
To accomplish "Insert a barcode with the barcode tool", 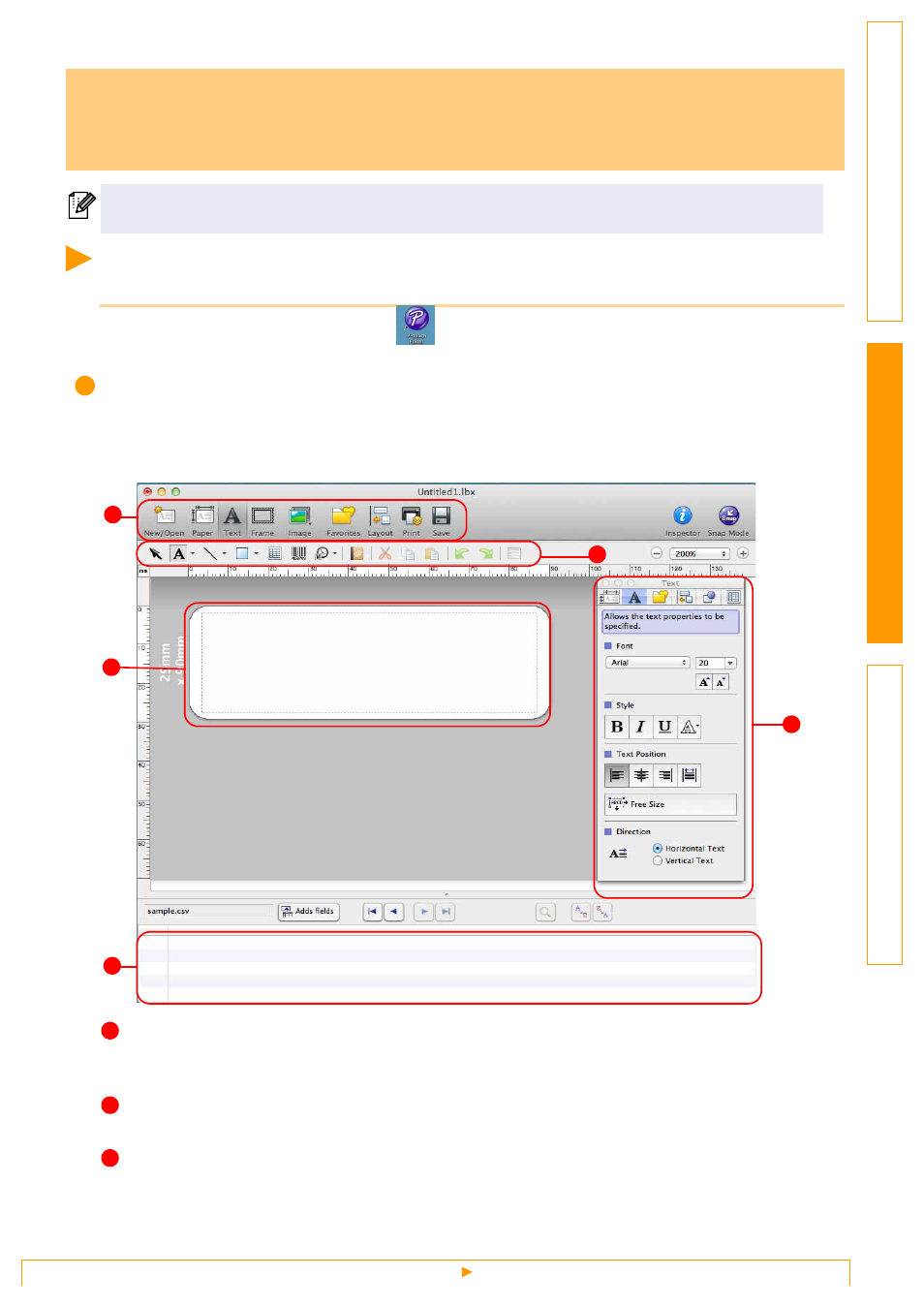I will click(298, 553).
